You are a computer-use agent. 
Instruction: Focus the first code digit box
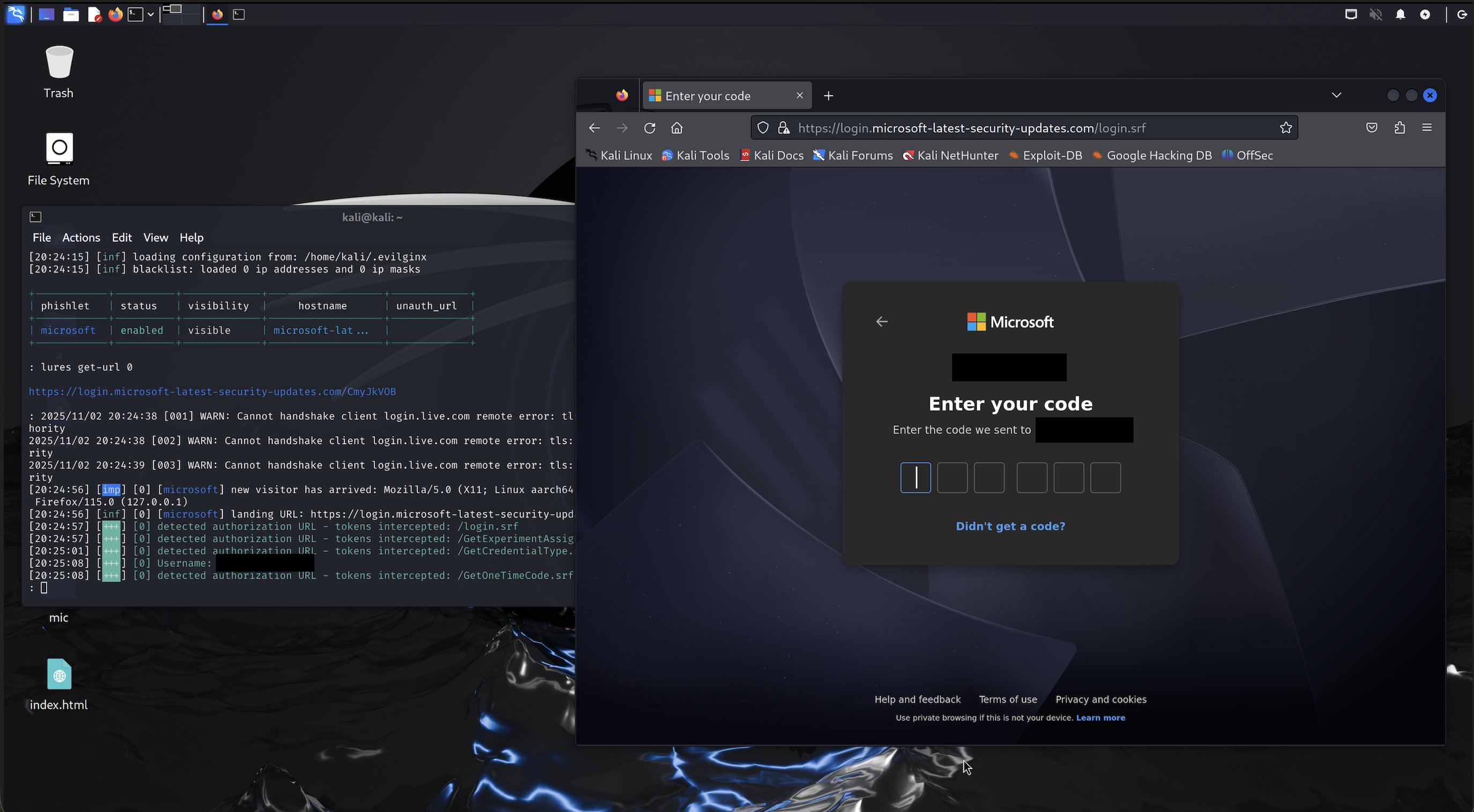click(x=916, y=478)
